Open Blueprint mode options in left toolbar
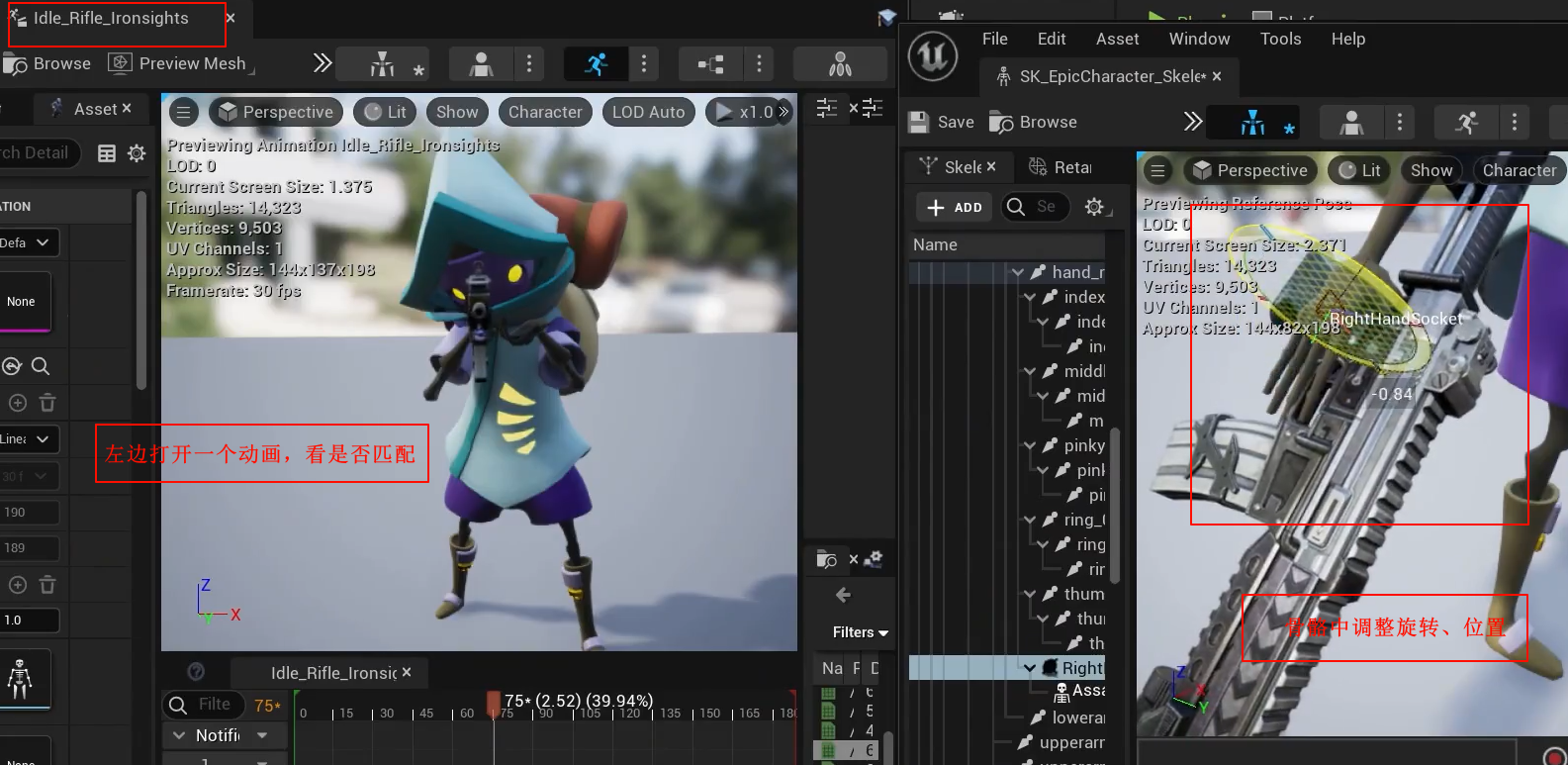Image resolution: width=1568 pixels, height=765 pixels. [x=759, y=64]
